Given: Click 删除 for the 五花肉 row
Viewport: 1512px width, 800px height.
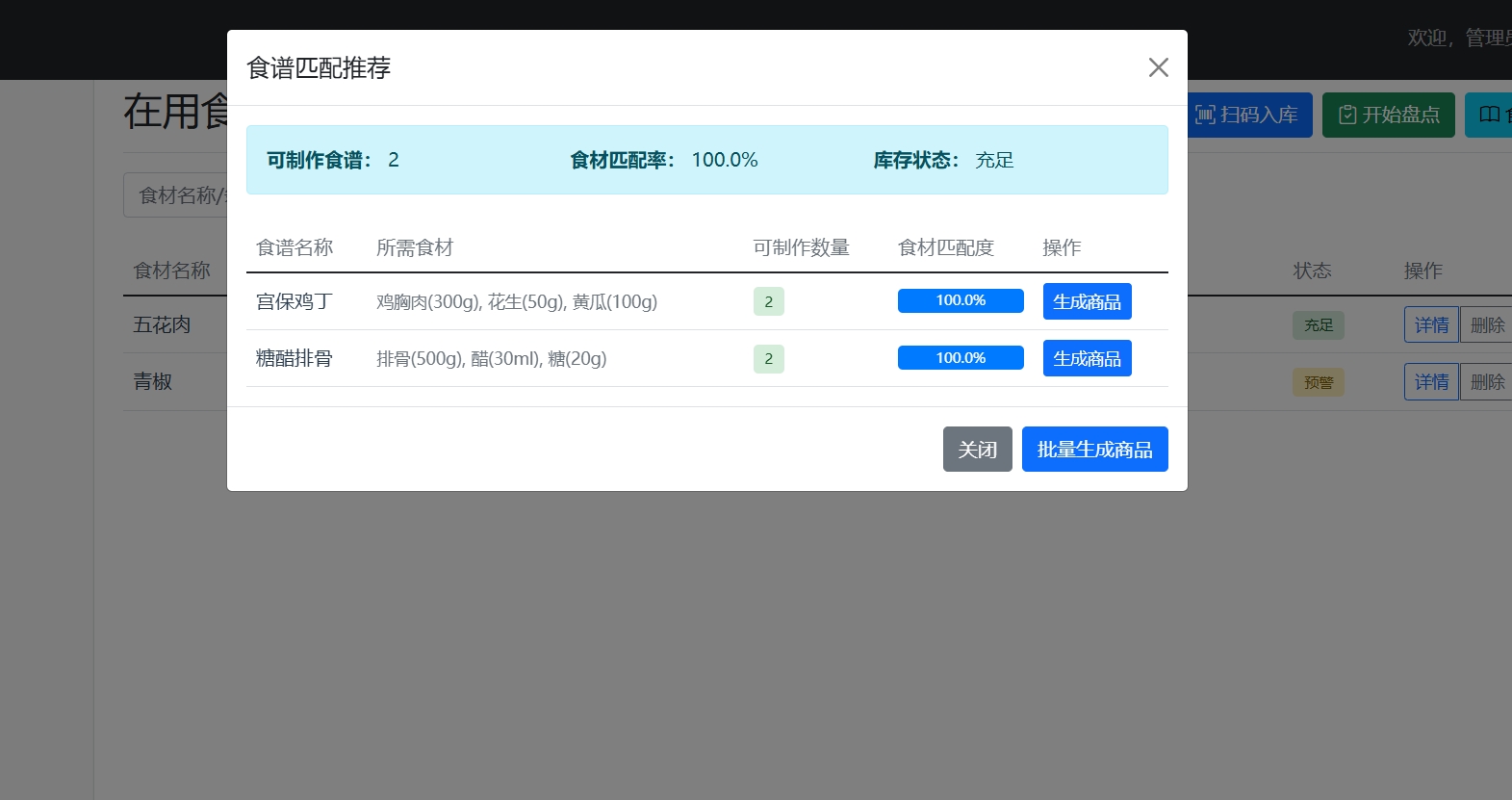Looking at the screenshot, I should [1486, 325].
